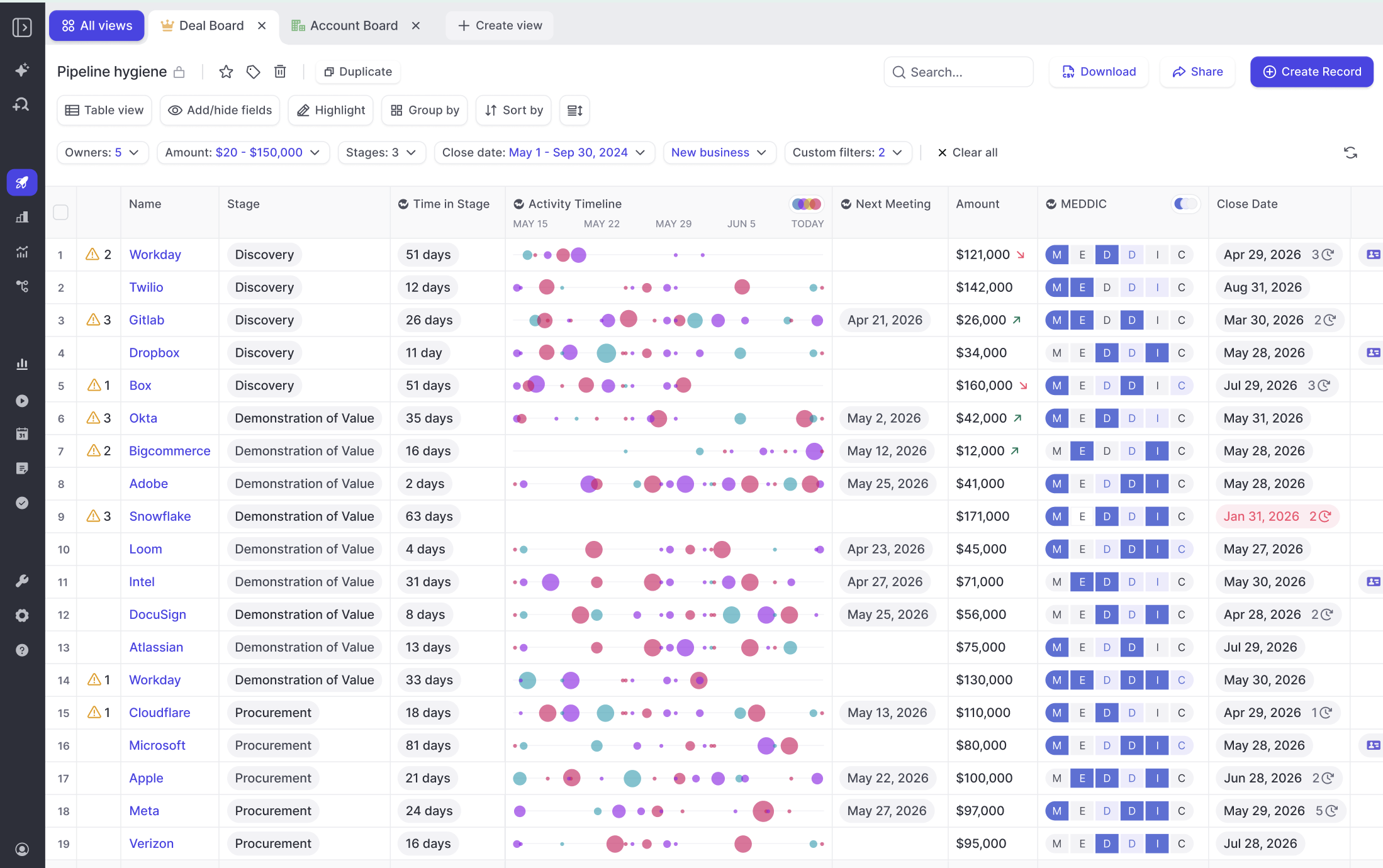Open the settings gear in sidebar
Image resolution: width=1383 pixels, height=868 pixels.
[22, 615]
